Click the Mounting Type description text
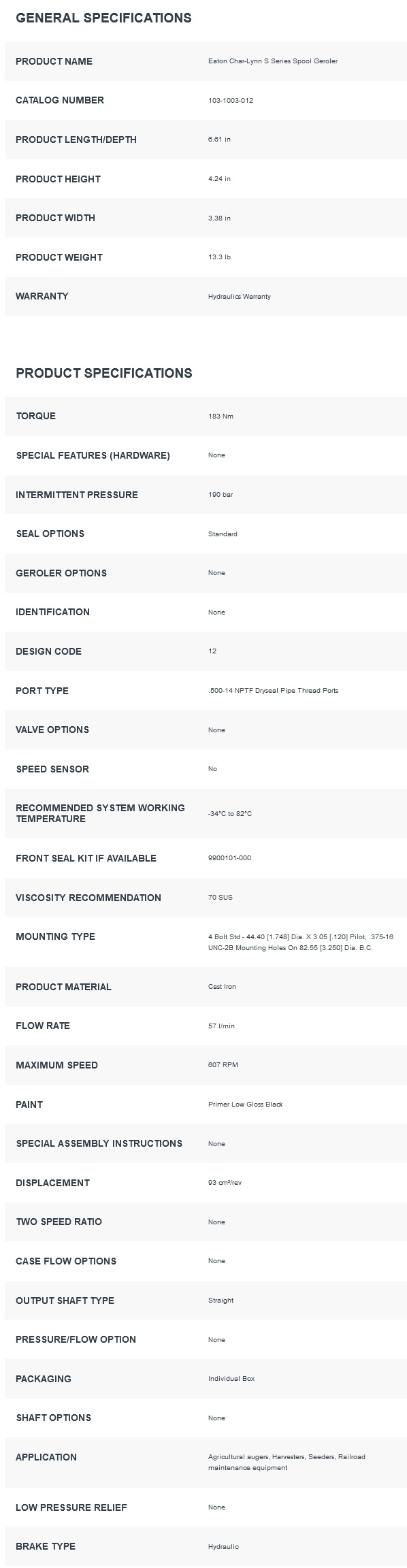Viewport: 407px width, 1568px height. tap(301, 943)
